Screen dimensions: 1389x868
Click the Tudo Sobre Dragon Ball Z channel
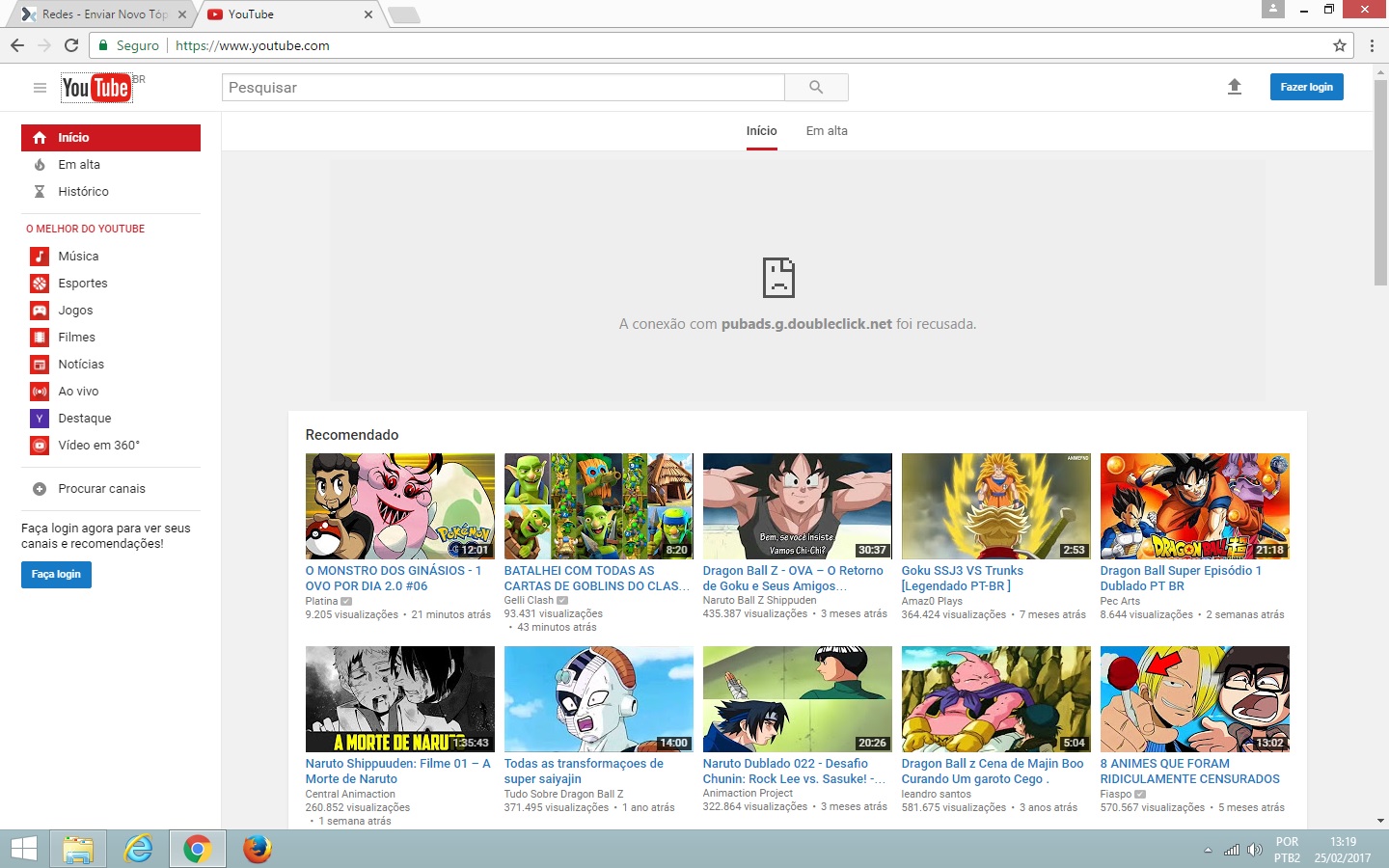pyautogui.click(x=563, y=794)
